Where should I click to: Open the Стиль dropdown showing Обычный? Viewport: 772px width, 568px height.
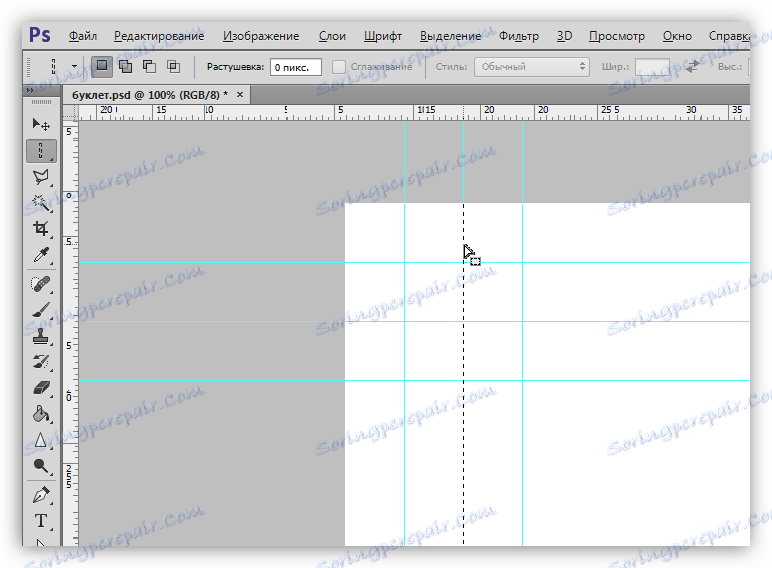tap(532, 67)
